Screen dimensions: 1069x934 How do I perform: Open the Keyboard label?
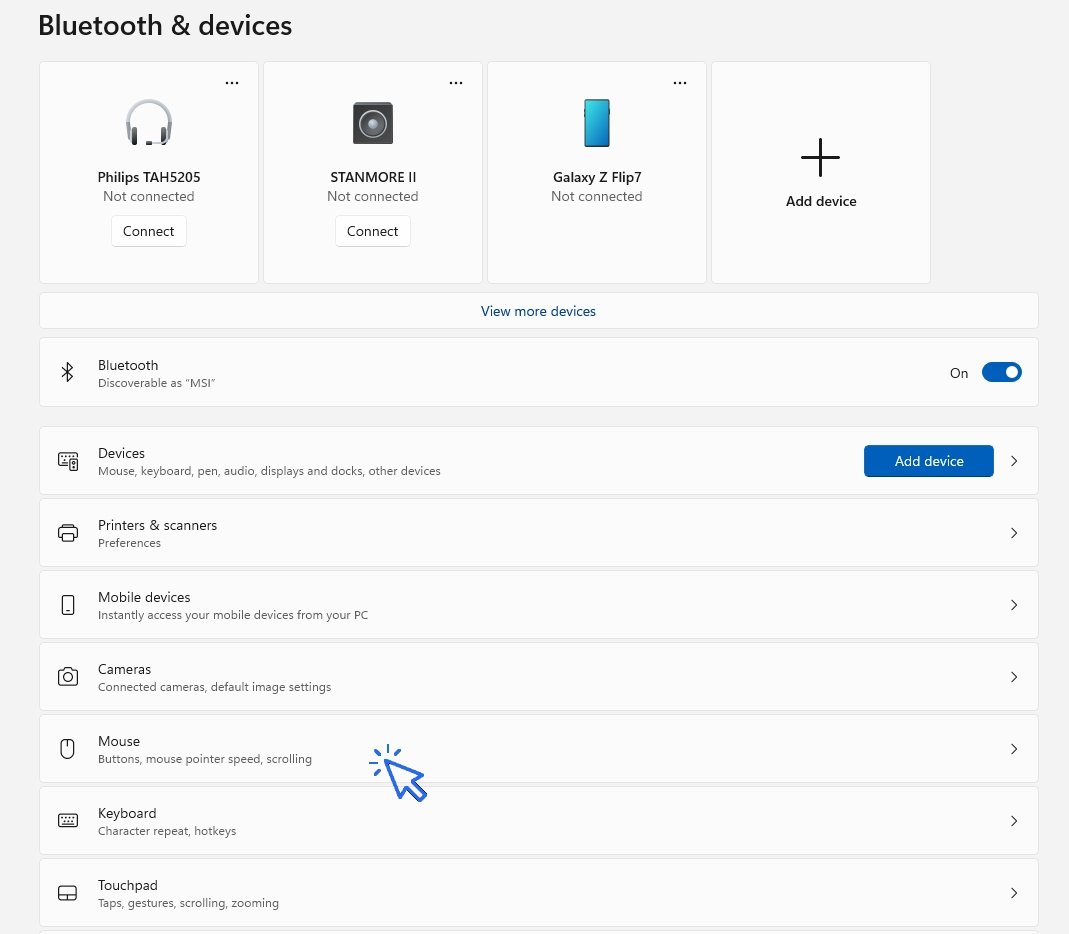click(127, 813)
